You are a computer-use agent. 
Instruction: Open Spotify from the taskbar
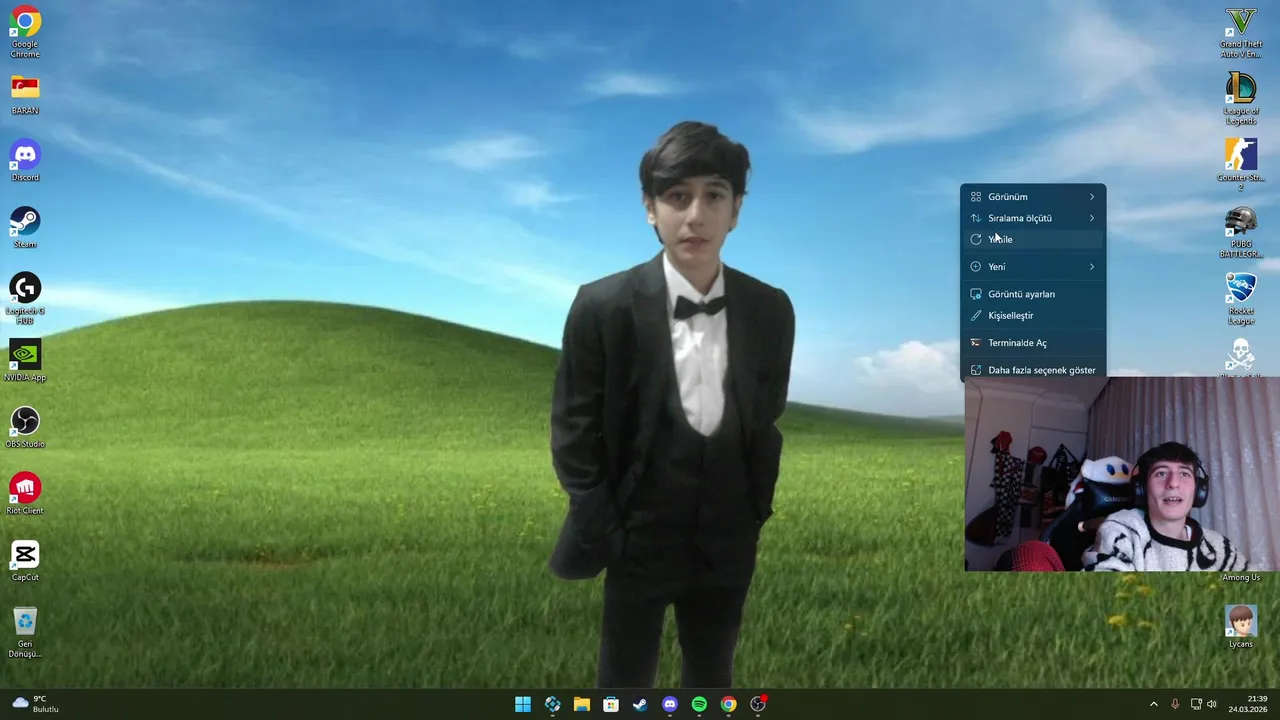(699, 704)
